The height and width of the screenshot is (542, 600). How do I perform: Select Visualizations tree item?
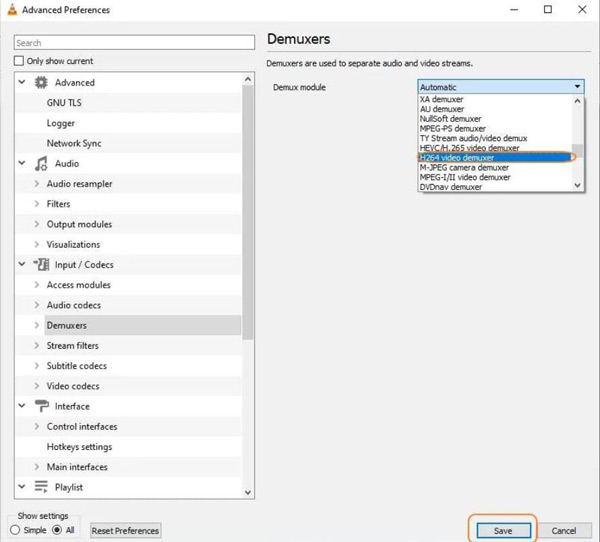coord(73,244)
